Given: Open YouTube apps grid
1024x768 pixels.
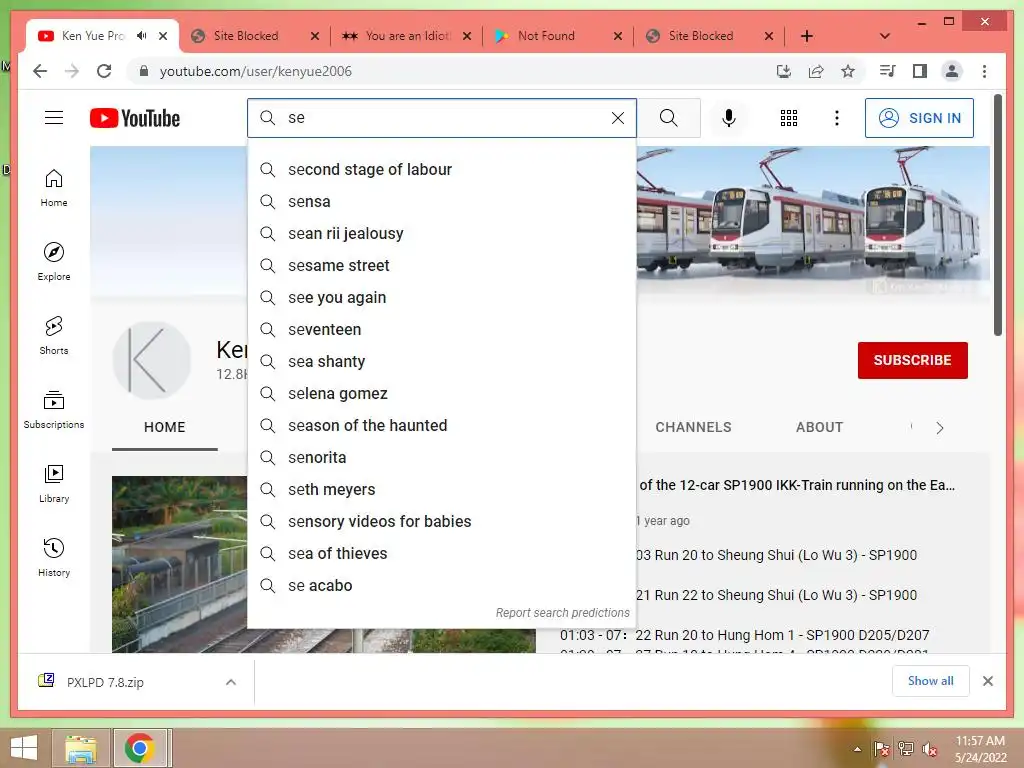Looking at the screenshot, I should (788, 118).
